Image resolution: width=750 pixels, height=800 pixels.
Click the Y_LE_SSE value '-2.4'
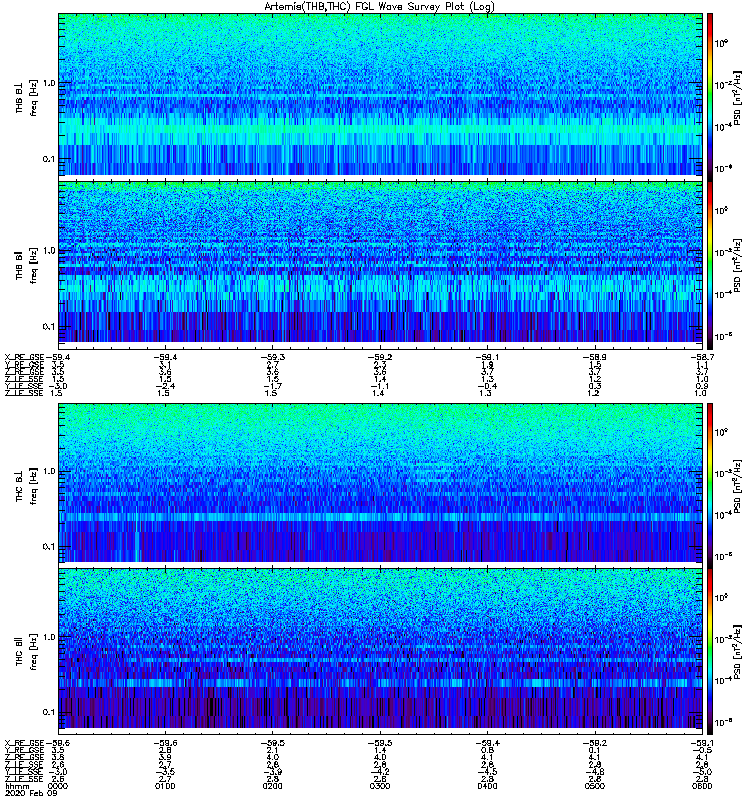[x=165, y=386]
